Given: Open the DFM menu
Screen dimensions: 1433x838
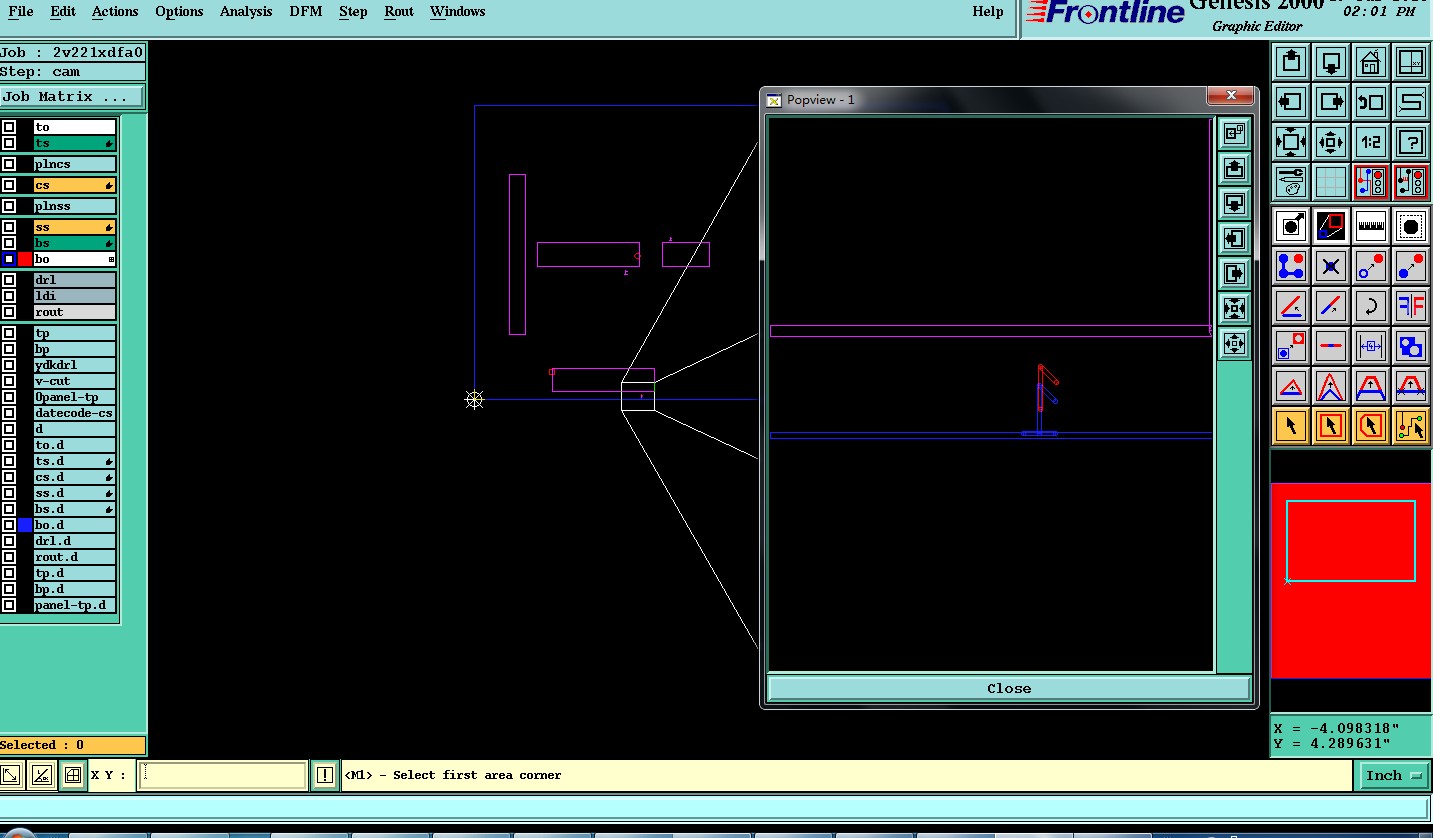Looking at the screenshot, I should click(x=305, y=12).
